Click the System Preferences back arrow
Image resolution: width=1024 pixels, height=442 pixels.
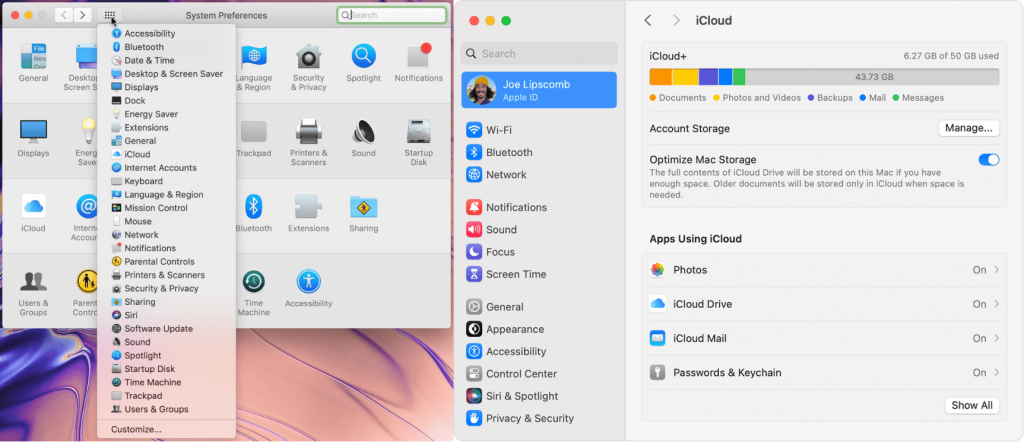click(64, 15)
